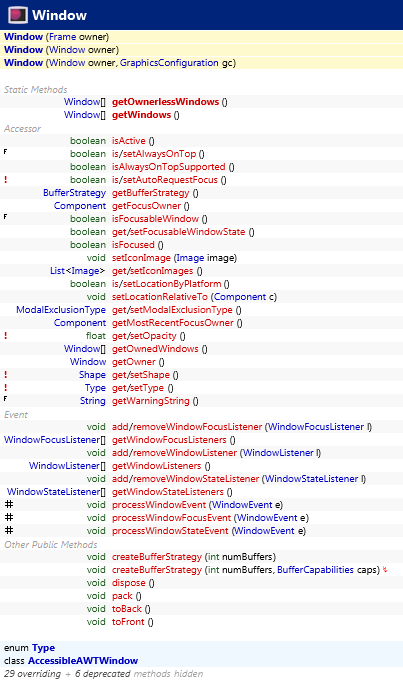Open add/removeWindowListener method
Image resolution: width=403 pixels, height=680 pixels.
[x=174, y=453]
